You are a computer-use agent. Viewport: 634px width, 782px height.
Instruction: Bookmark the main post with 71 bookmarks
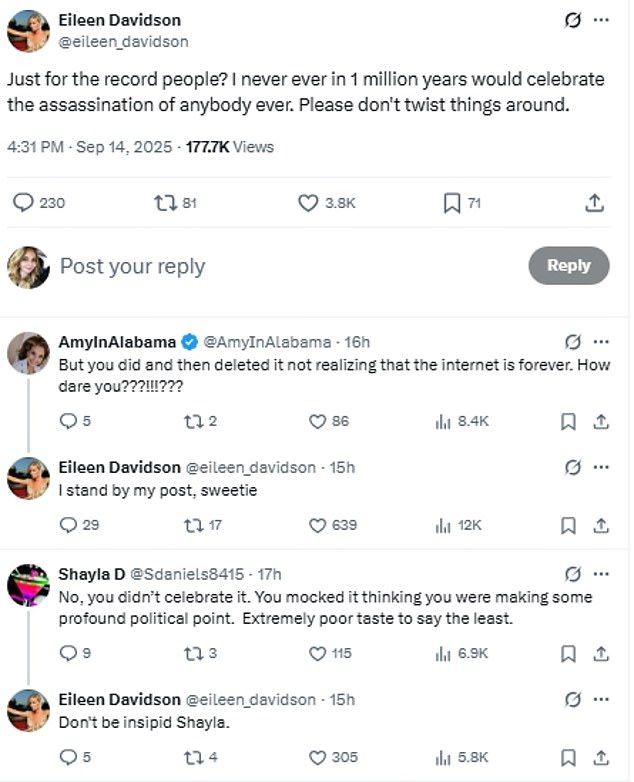[451, 203]
